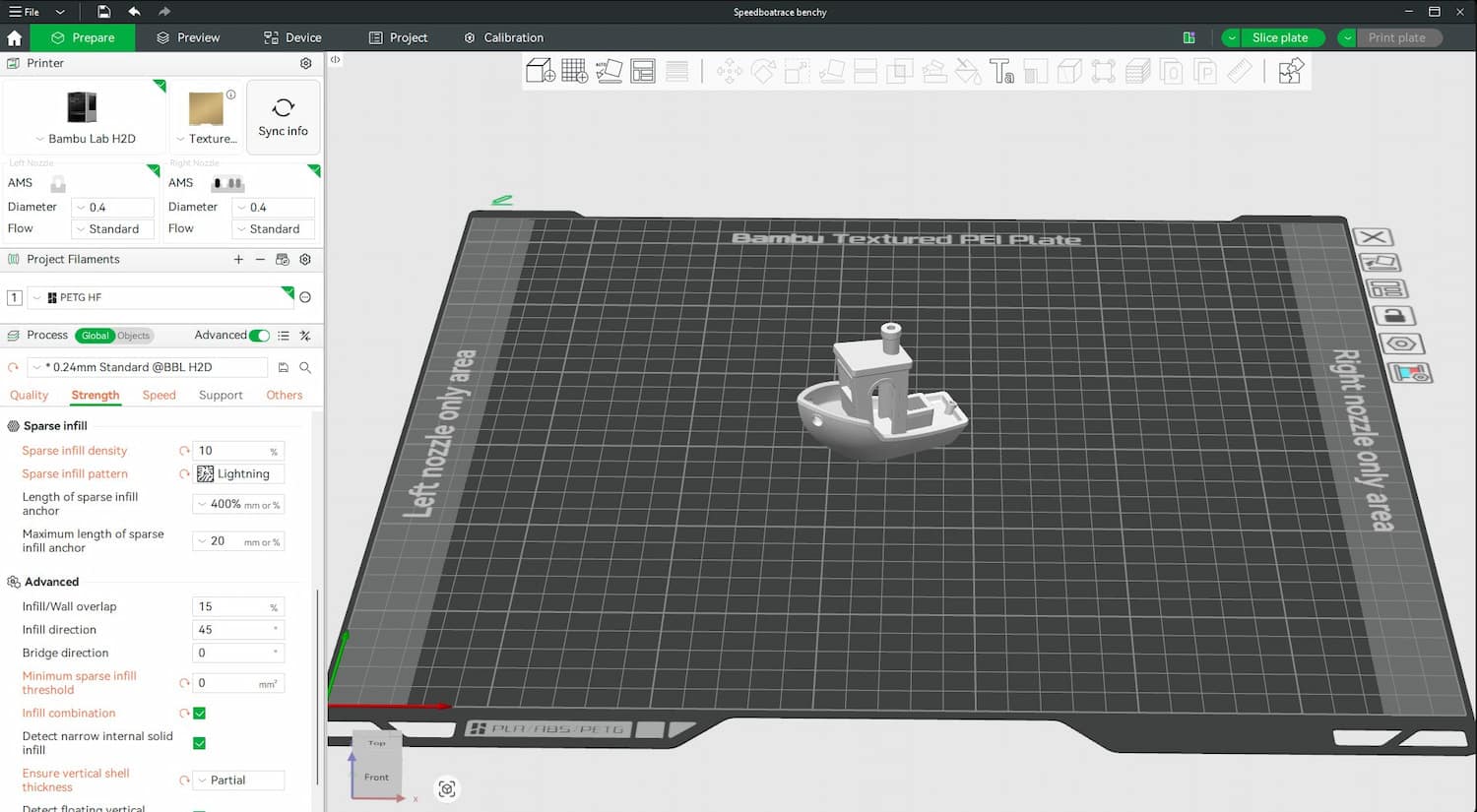Switch Process scope to Objects
1477x812 pixels.
[134, 336]
